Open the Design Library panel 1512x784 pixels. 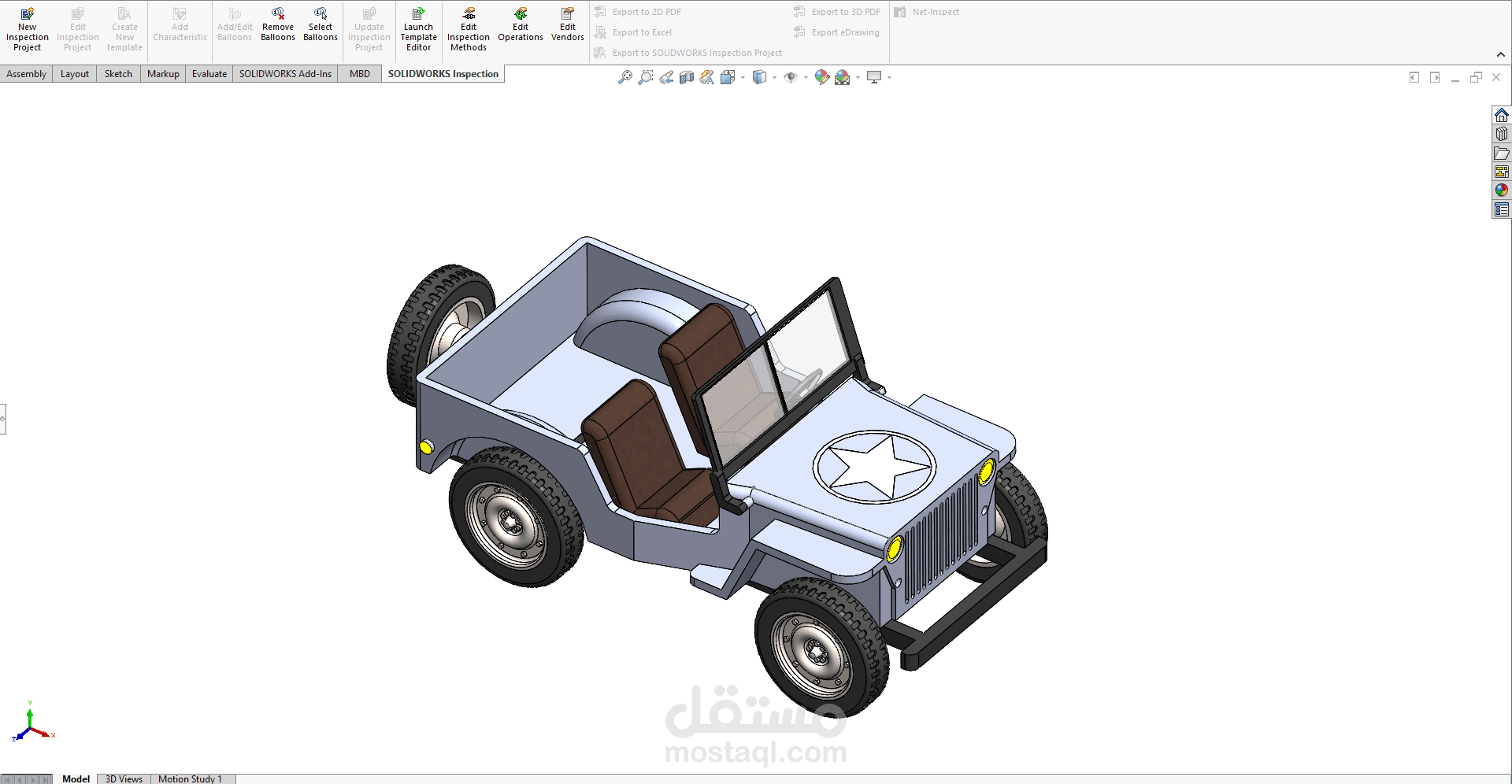pos(1503,134)
